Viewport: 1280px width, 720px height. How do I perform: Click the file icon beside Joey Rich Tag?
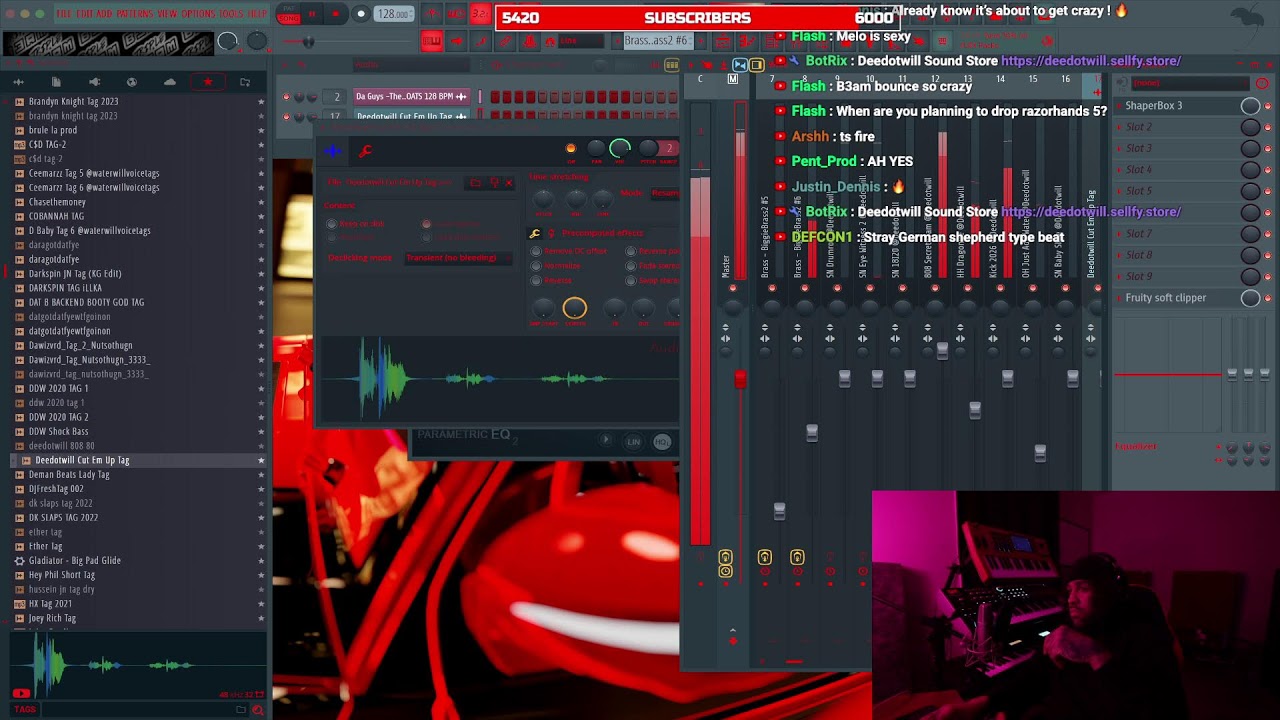click(x=19, y=618)
